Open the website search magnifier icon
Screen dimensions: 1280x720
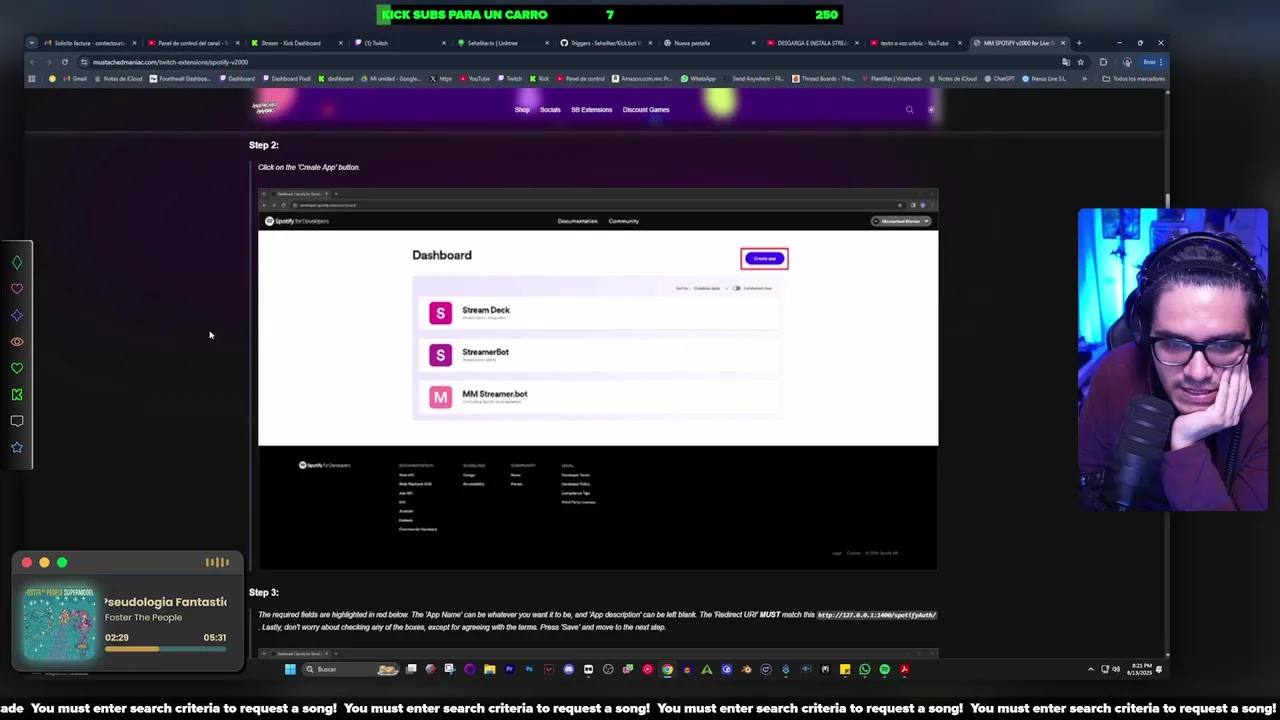point(909,110)
